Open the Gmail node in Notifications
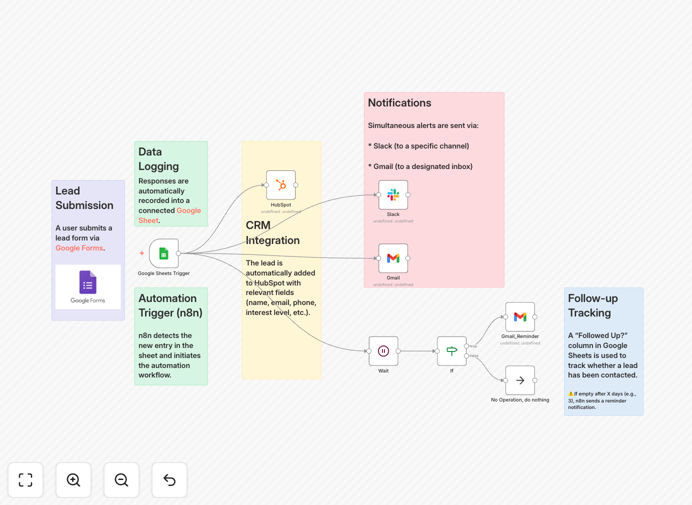Screen dimensions: 692x505 393,258
